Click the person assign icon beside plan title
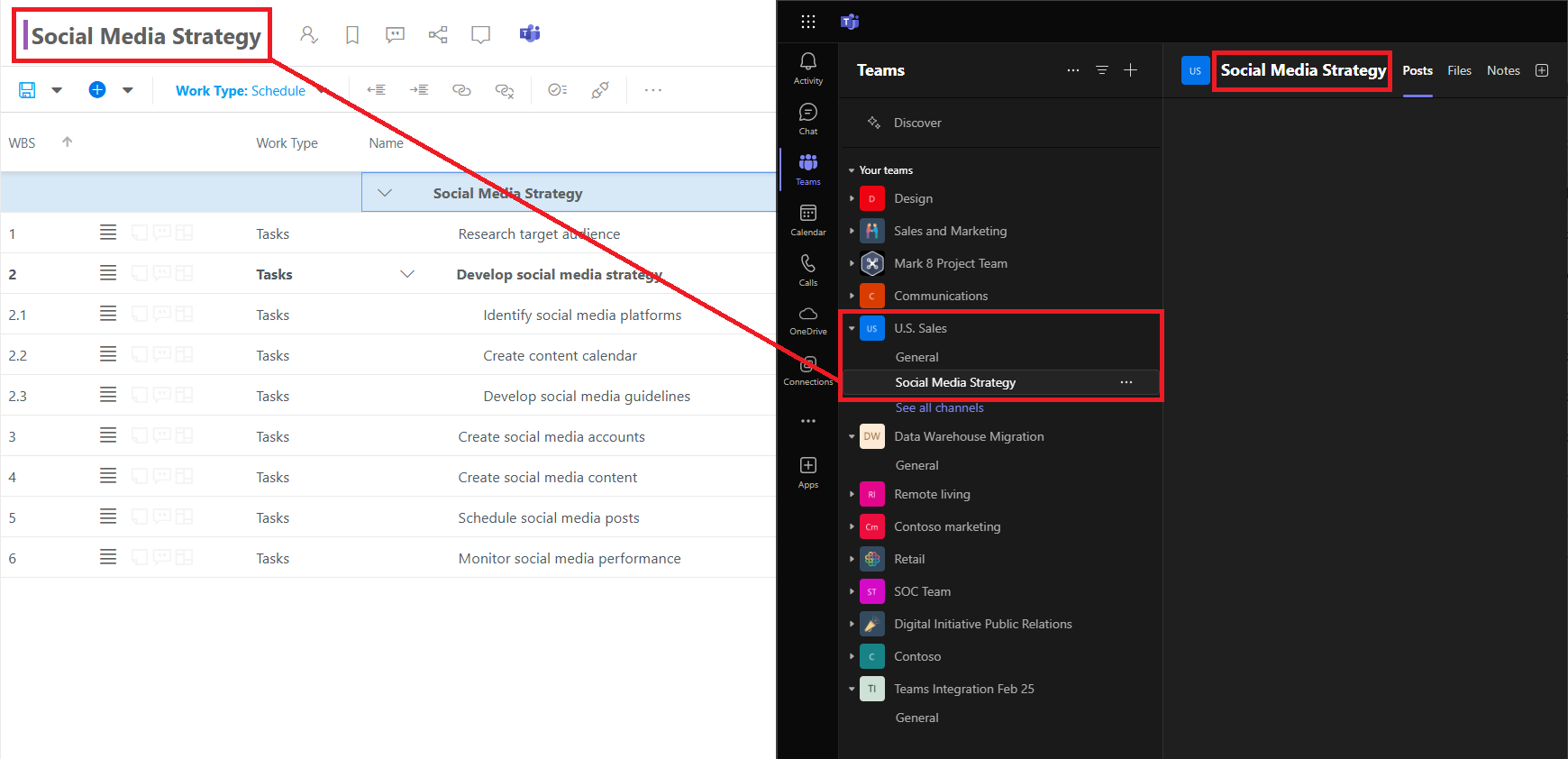The image size is (1568, 759). tap(309, 34)
